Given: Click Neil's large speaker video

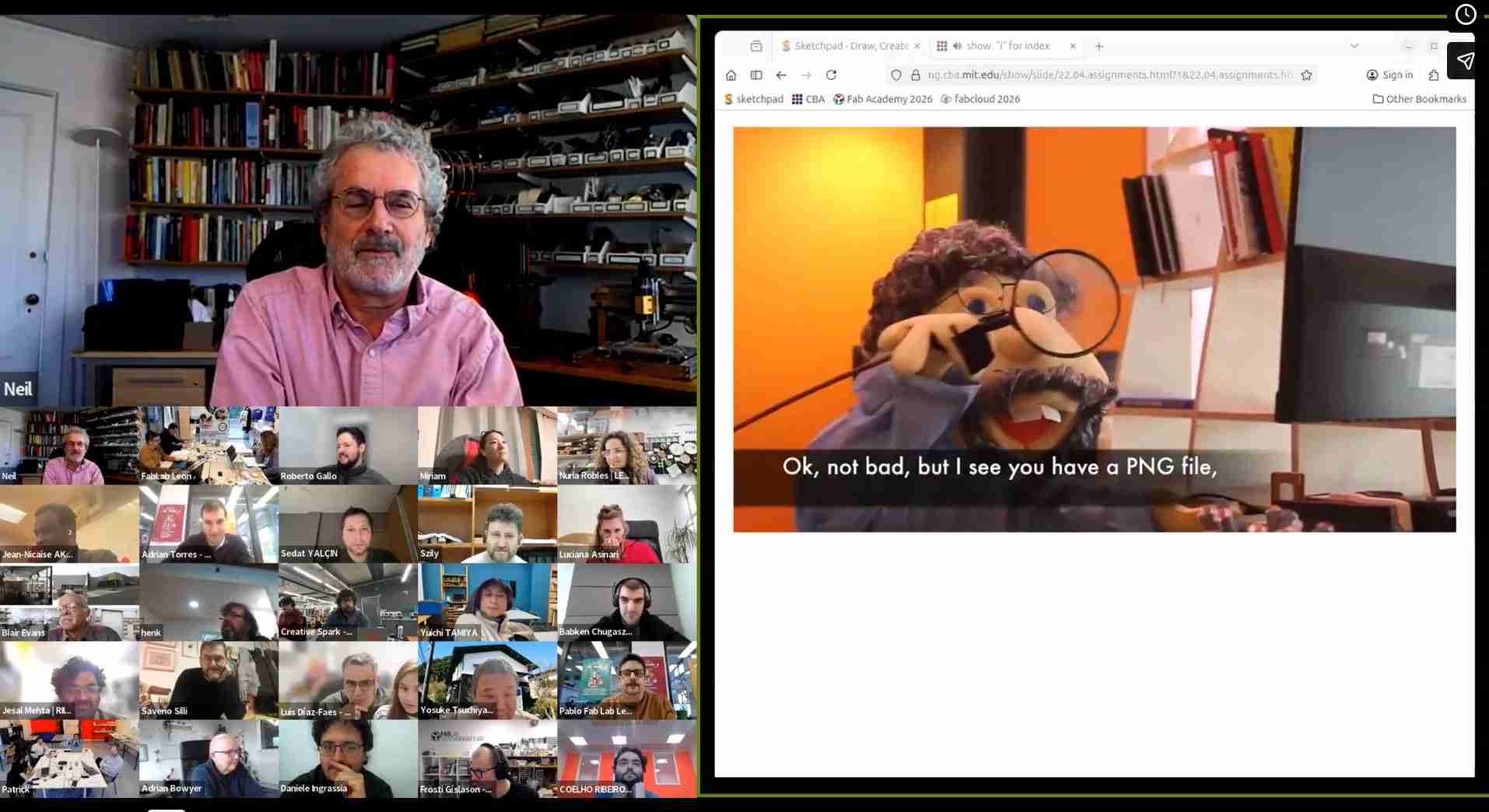Looking at the screenshot, I should [x=348, y=210].
